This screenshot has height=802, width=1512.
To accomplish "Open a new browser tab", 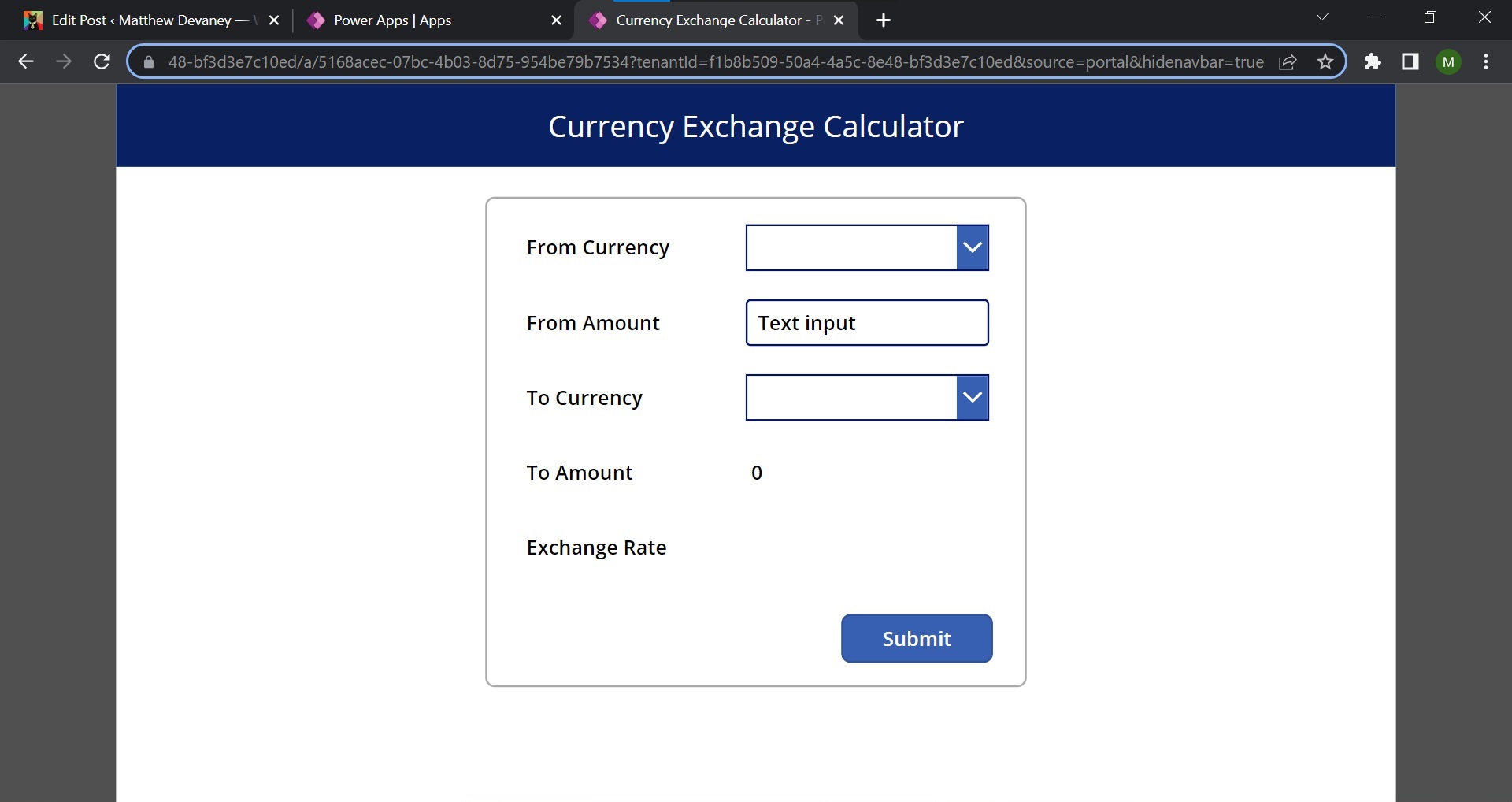I will [884, 20].
